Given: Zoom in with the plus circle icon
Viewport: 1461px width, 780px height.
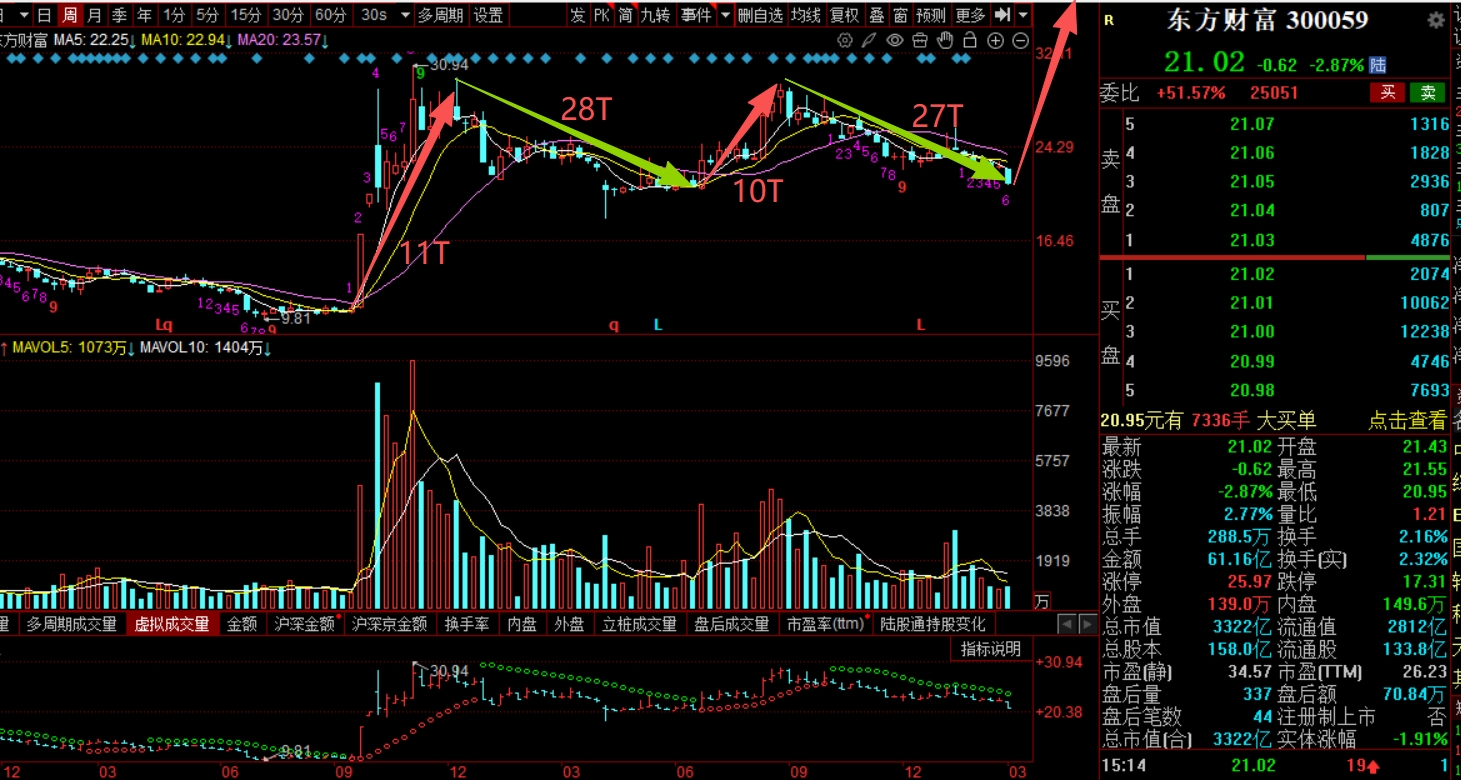Looking at the screenshot, I should click(995, 40).
